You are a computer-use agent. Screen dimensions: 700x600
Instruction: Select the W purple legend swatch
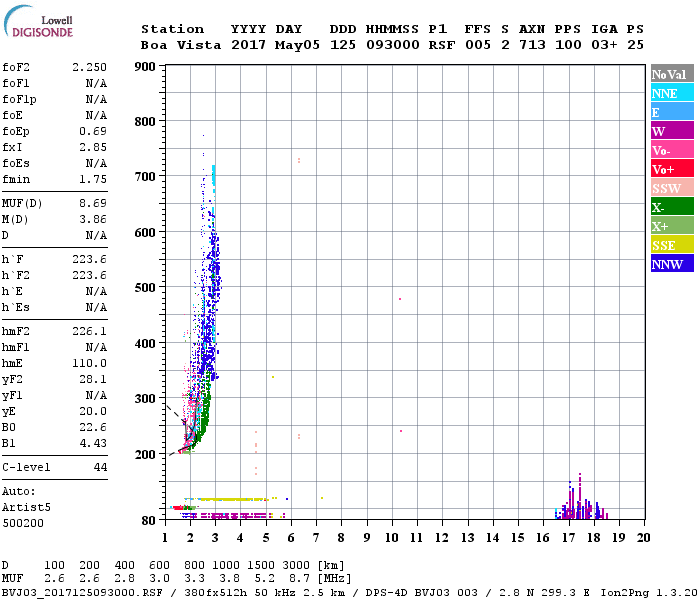672,131
